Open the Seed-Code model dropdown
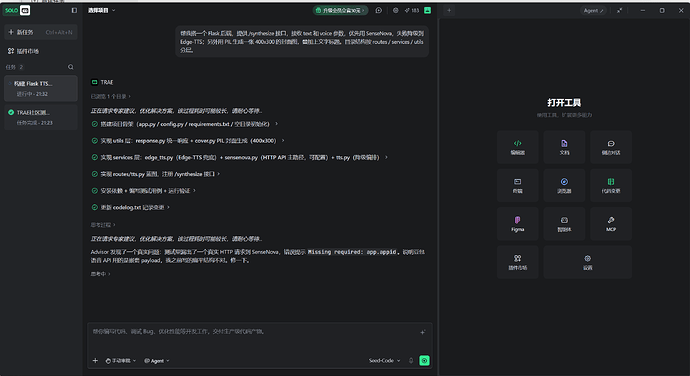This screenshot has width=690, height=376. point(384,361)
